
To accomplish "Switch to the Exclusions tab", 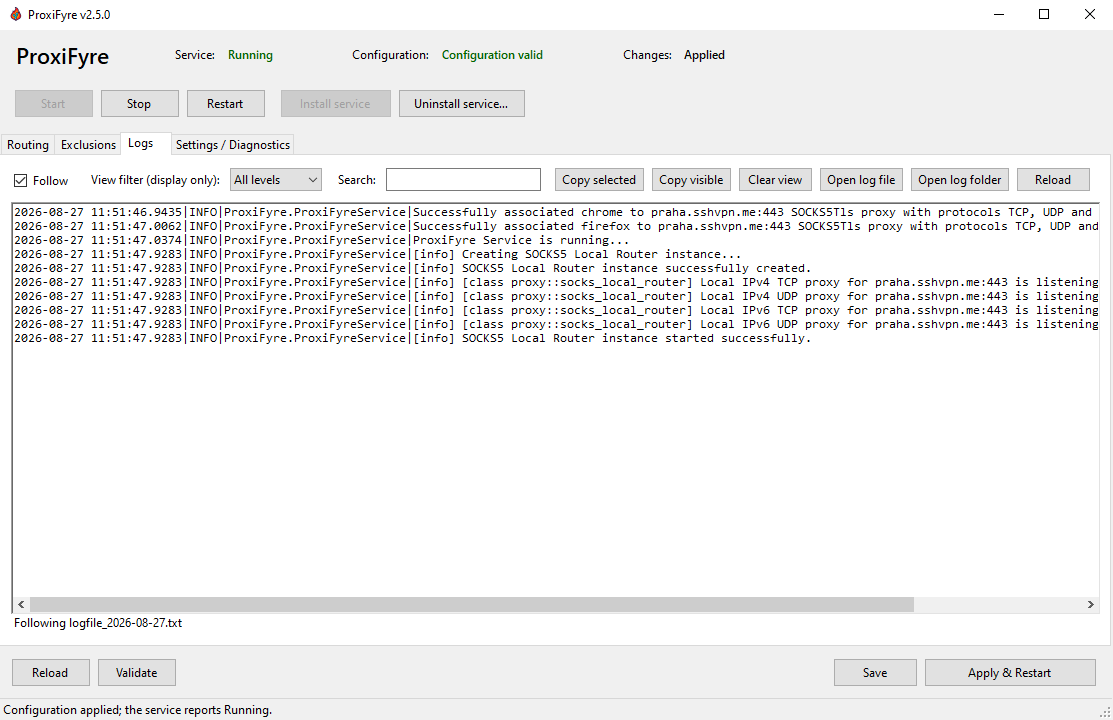I will pos(88,145).
